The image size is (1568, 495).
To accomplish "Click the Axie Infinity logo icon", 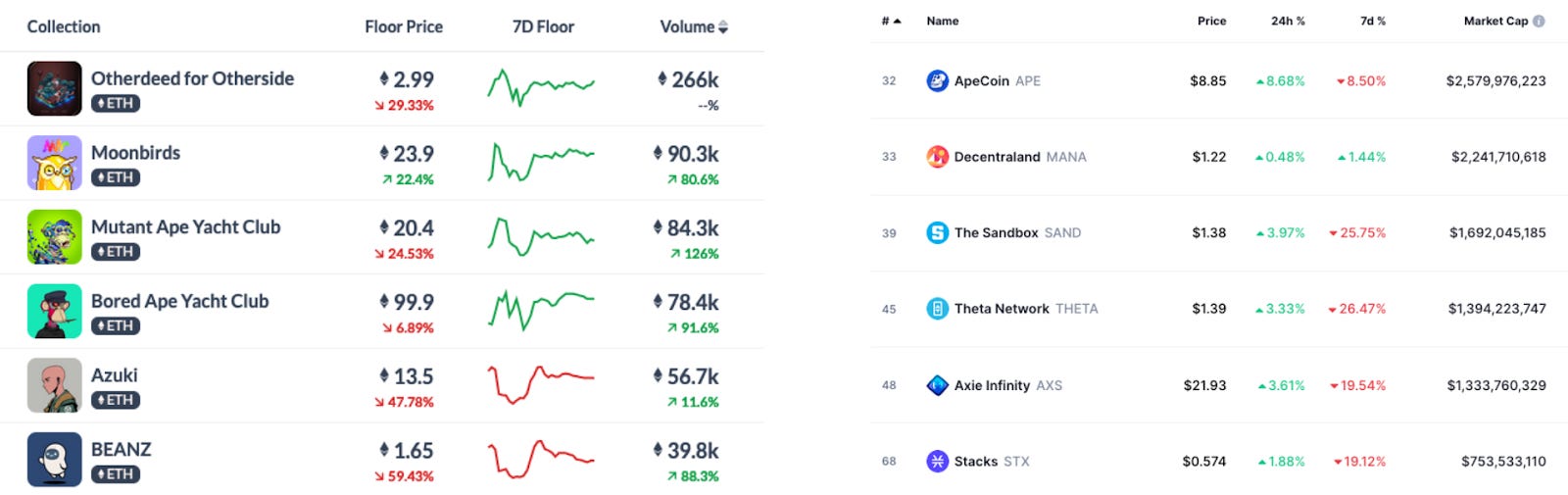I will [937, 385].
